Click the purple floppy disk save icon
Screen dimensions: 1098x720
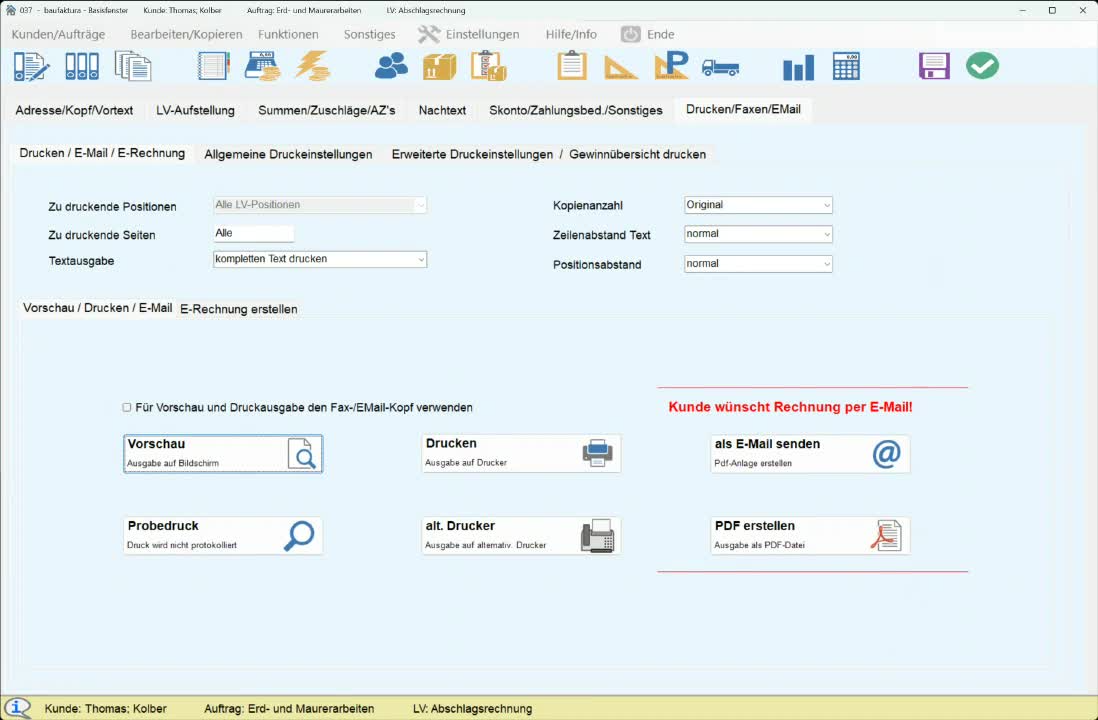pos(934,67)
